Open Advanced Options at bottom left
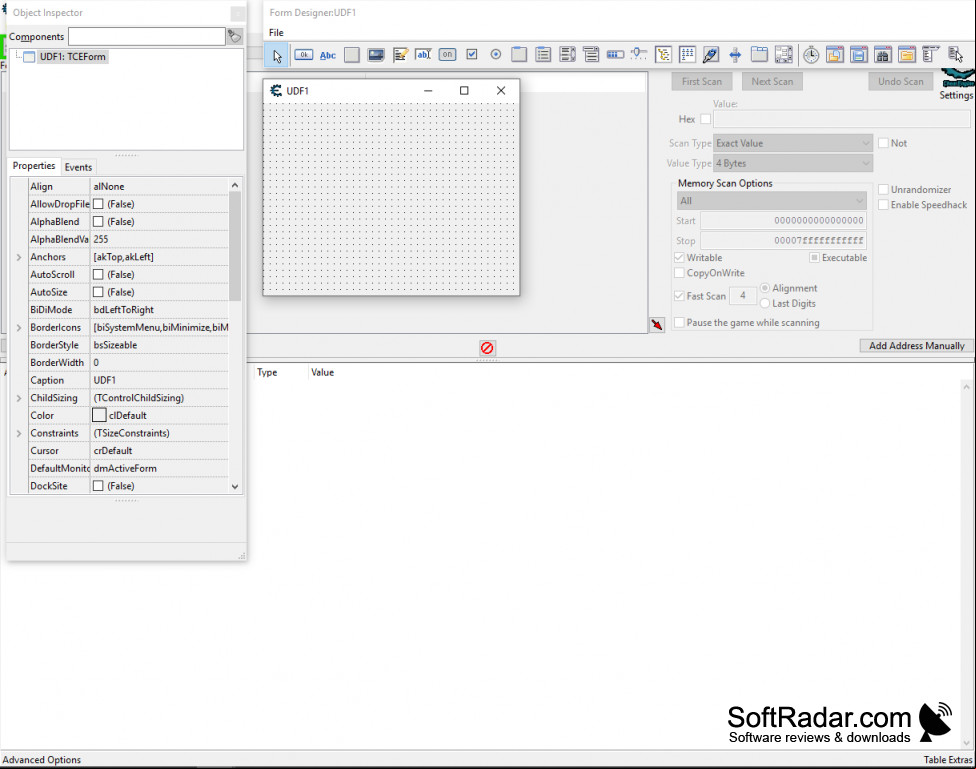976x769 pixels. [x=42, y=760]
